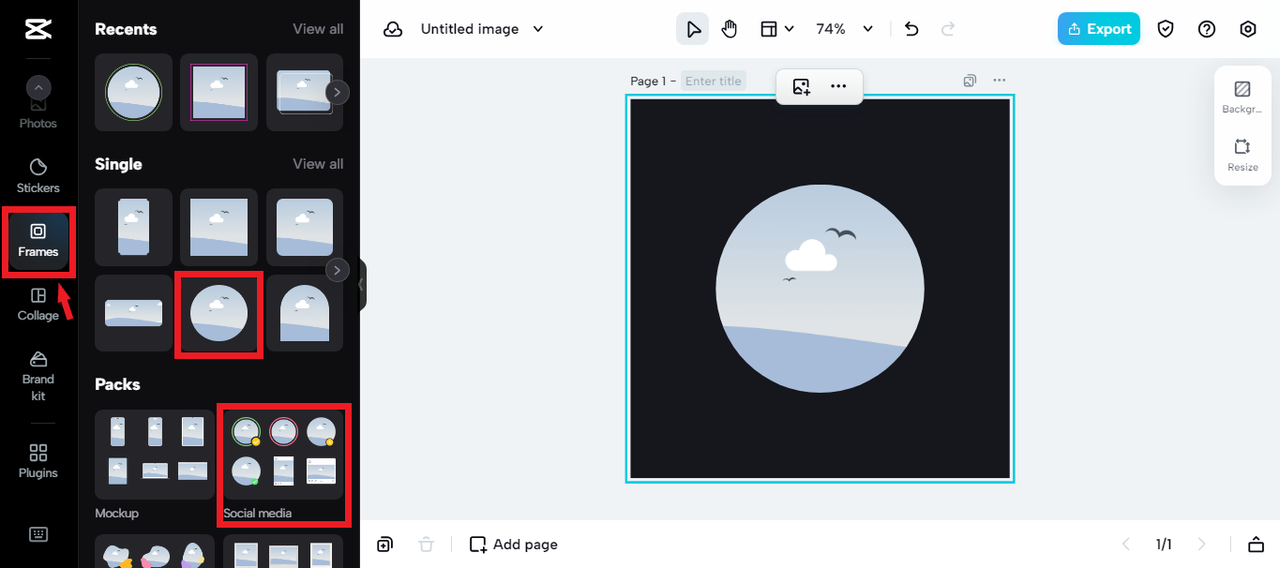The image size is (1280, 568).
Task: Open the Plugins panel
Action: coord(38,461)
